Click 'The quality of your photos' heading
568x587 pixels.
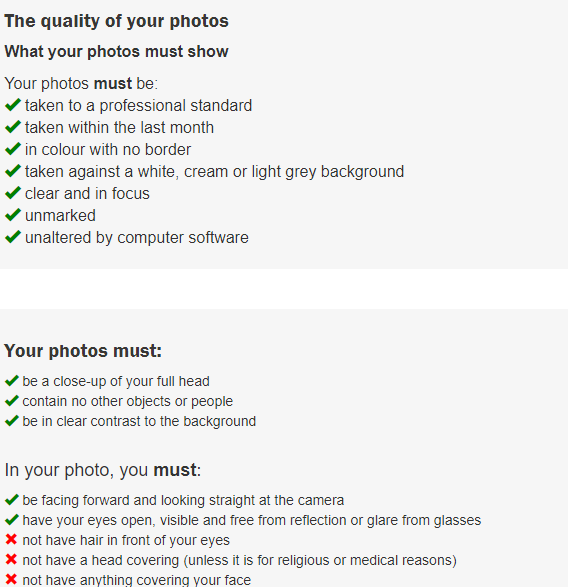click(x=116, y=21)
